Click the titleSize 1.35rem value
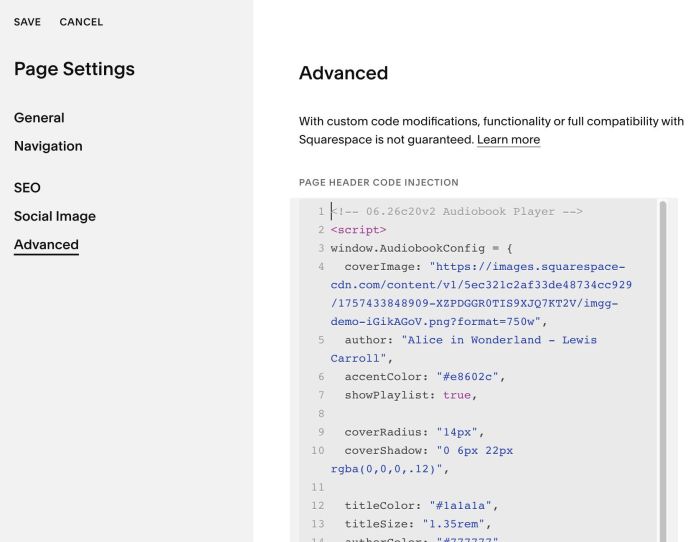The height and width of the screenshot is (542, 700). click(x=453, y=524)
